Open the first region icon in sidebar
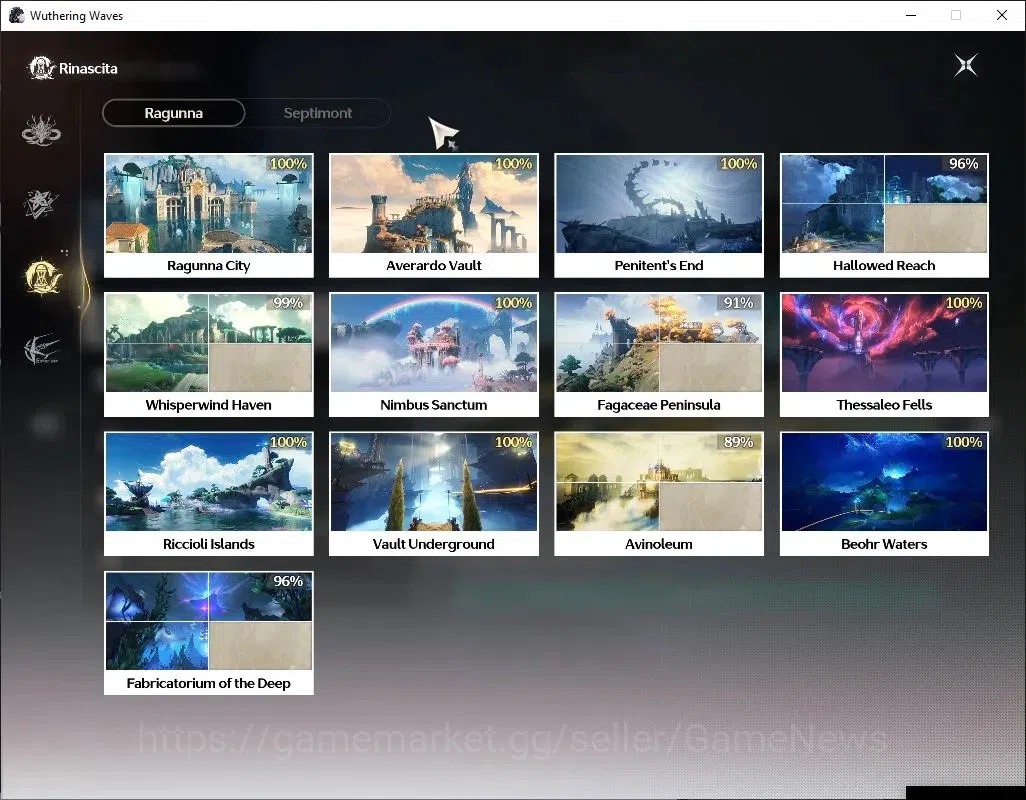The width and height of the screenshot is (1026, 800). tap(41, 130)
